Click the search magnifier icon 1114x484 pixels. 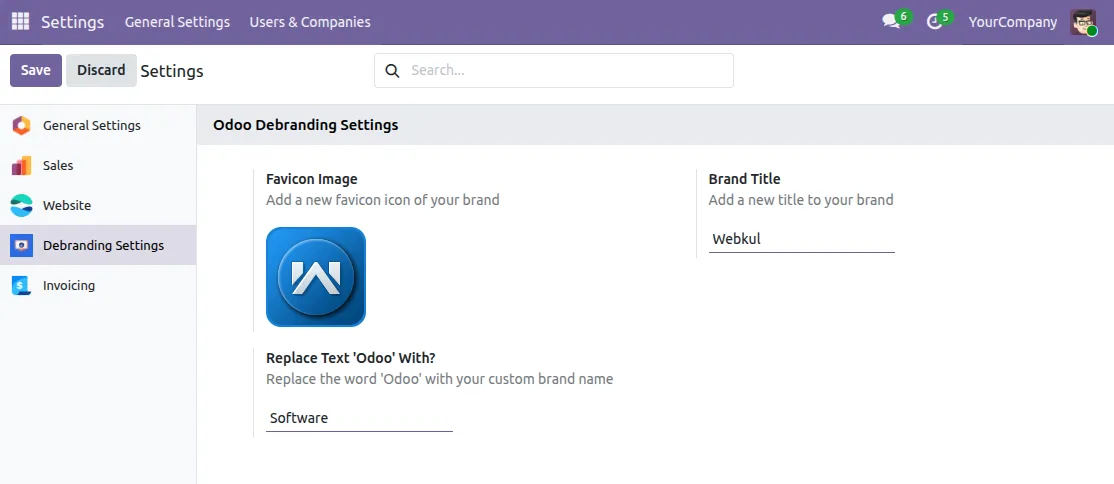point(391,70)
